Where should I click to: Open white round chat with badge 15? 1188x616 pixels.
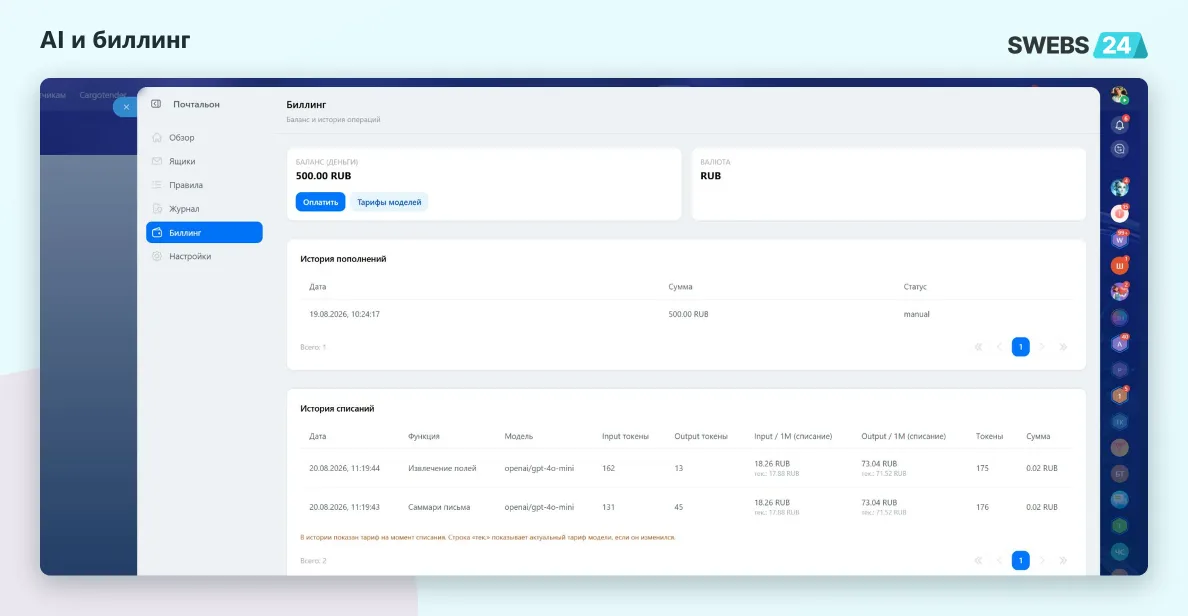pyautogui.click(x=1119, y=214)
